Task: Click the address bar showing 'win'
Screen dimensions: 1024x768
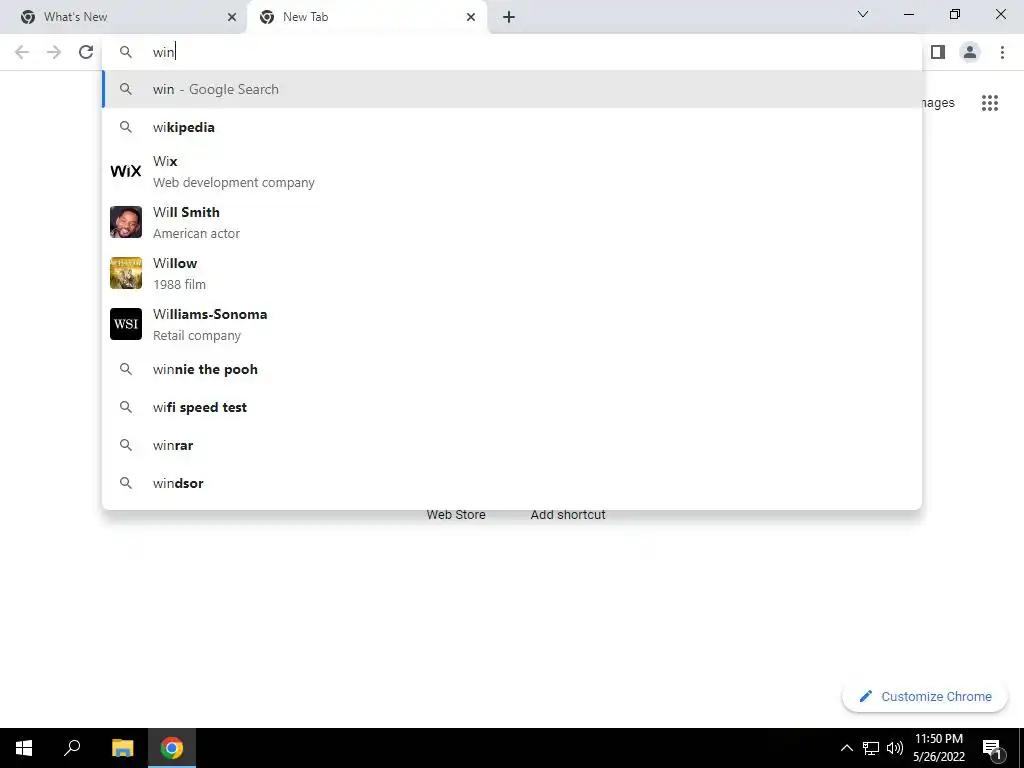Action: pyautogui.click(x=512, y=52)
